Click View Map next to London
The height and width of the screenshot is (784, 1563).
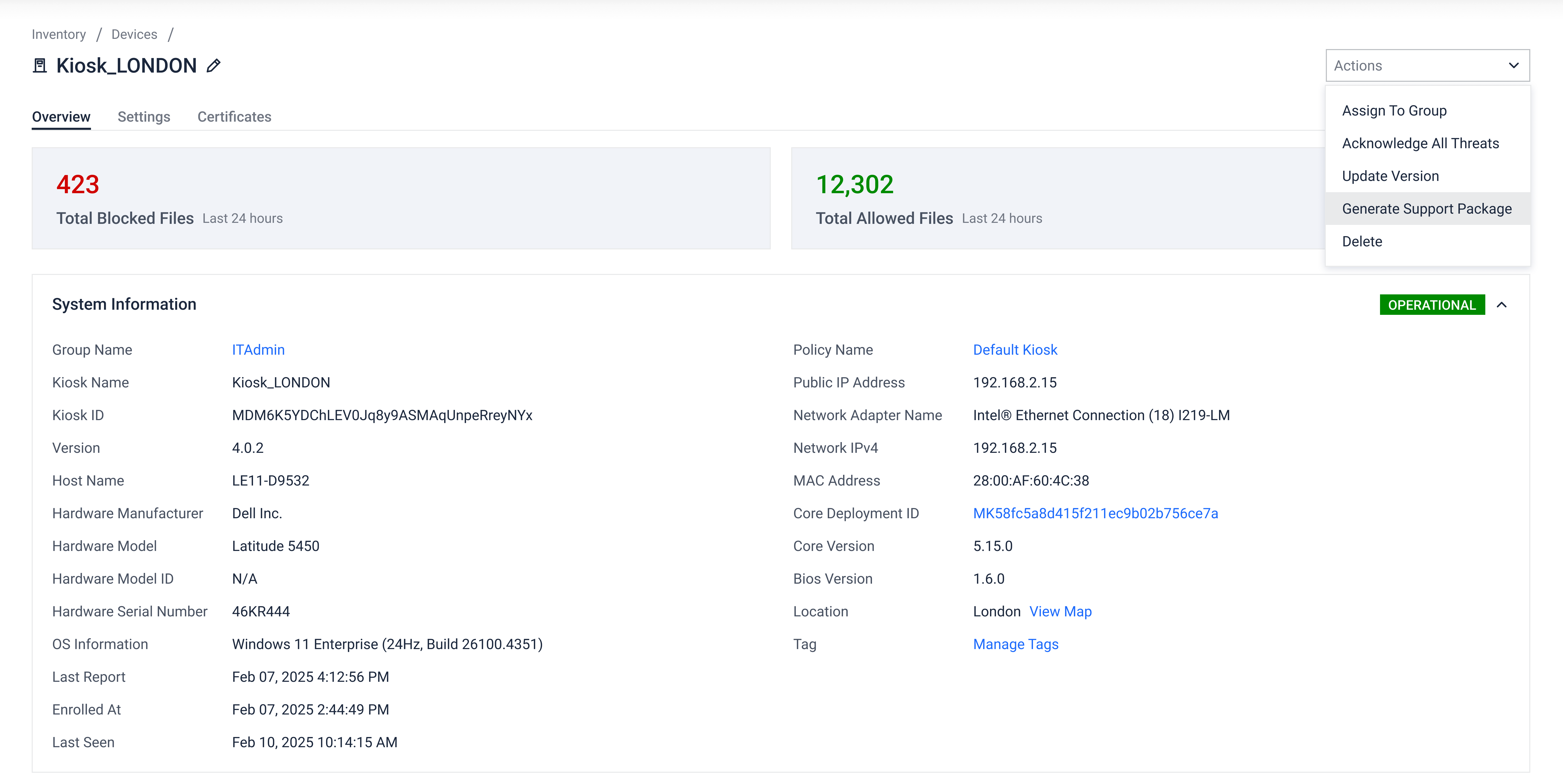coord(1060,612)
